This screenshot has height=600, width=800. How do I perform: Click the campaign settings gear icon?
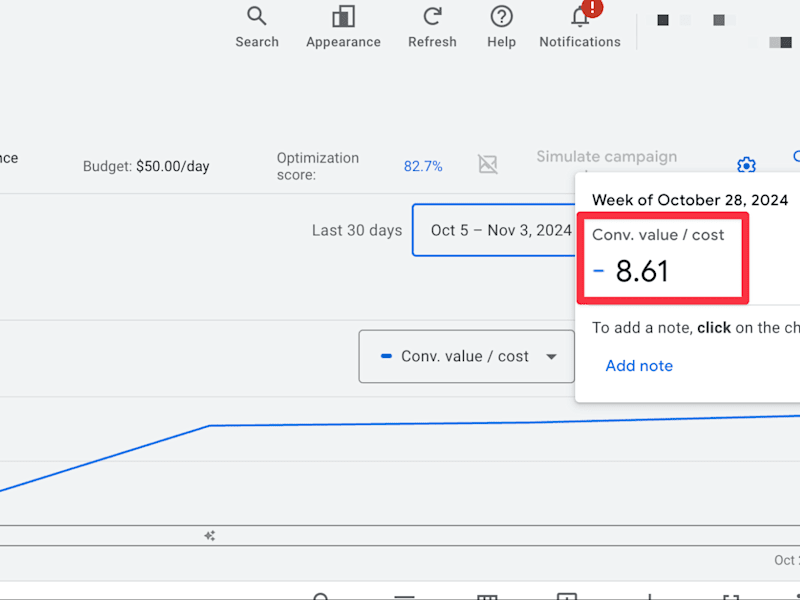pyautogui.click(x=746, y=165)
